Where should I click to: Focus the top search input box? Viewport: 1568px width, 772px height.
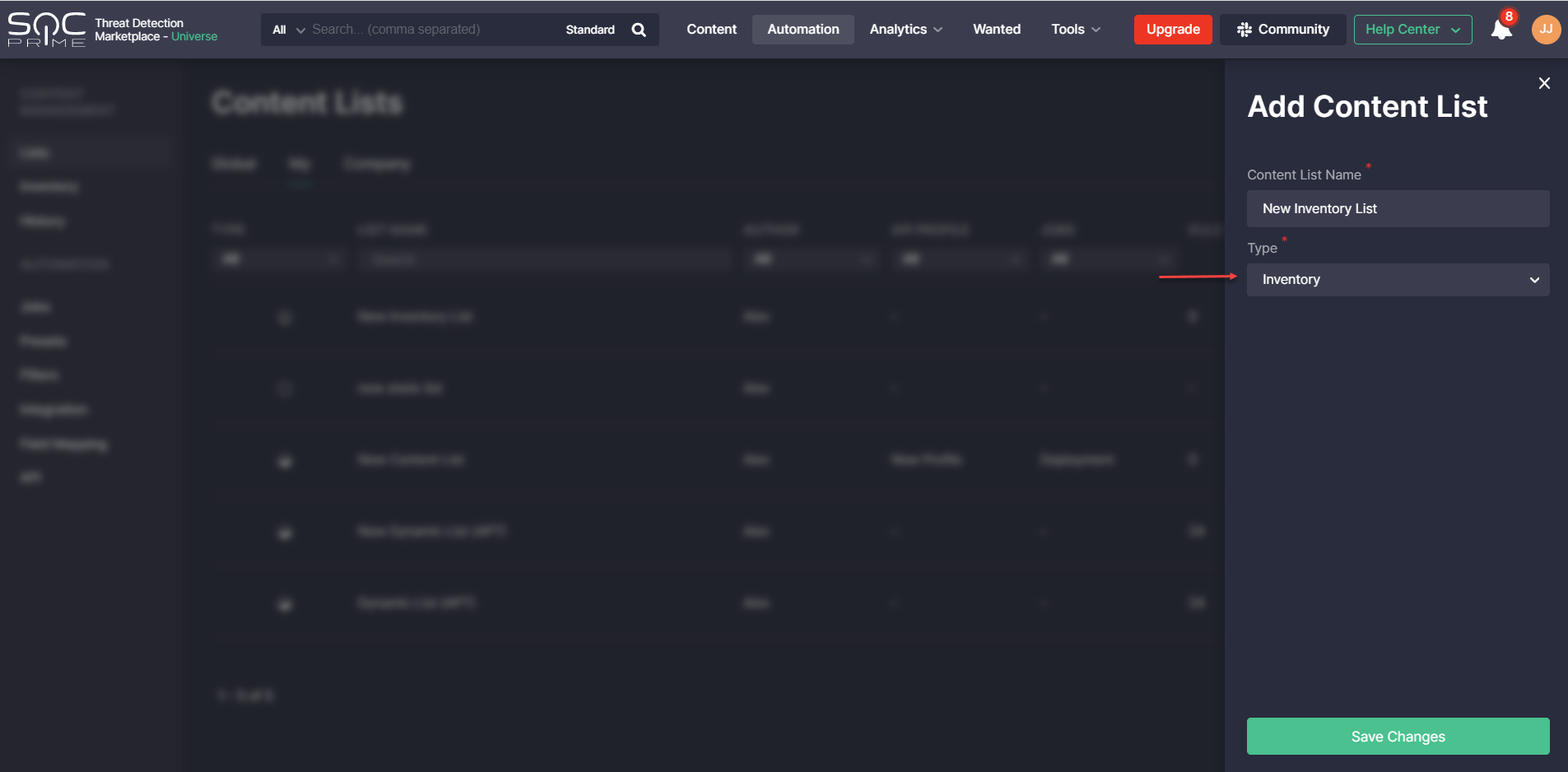(x=432, y=30)
